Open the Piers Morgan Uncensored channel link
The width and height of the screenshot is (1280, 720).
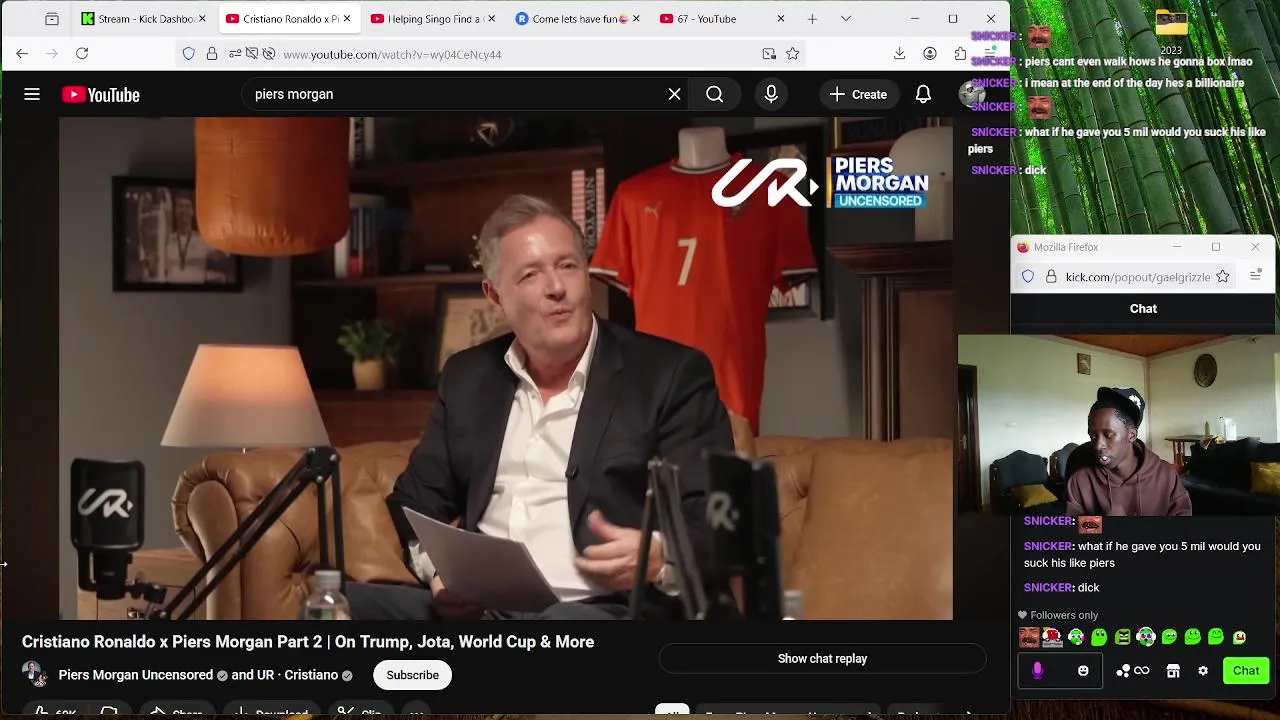point(135,675)
